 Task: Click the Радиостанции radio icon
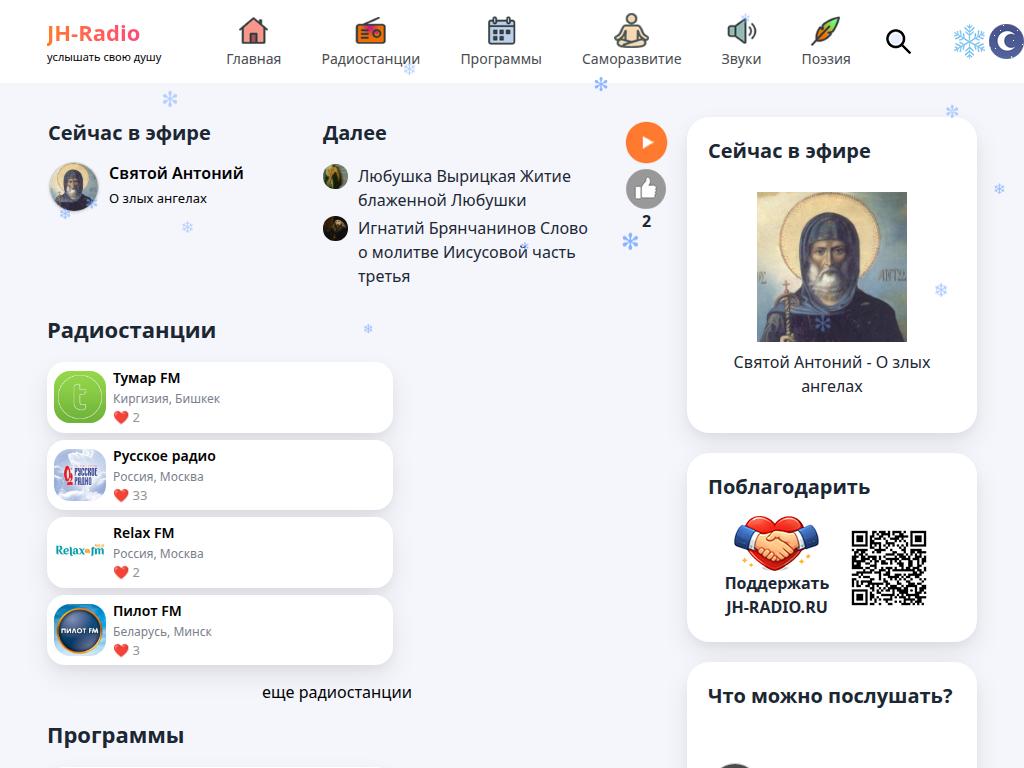point(371,33)
